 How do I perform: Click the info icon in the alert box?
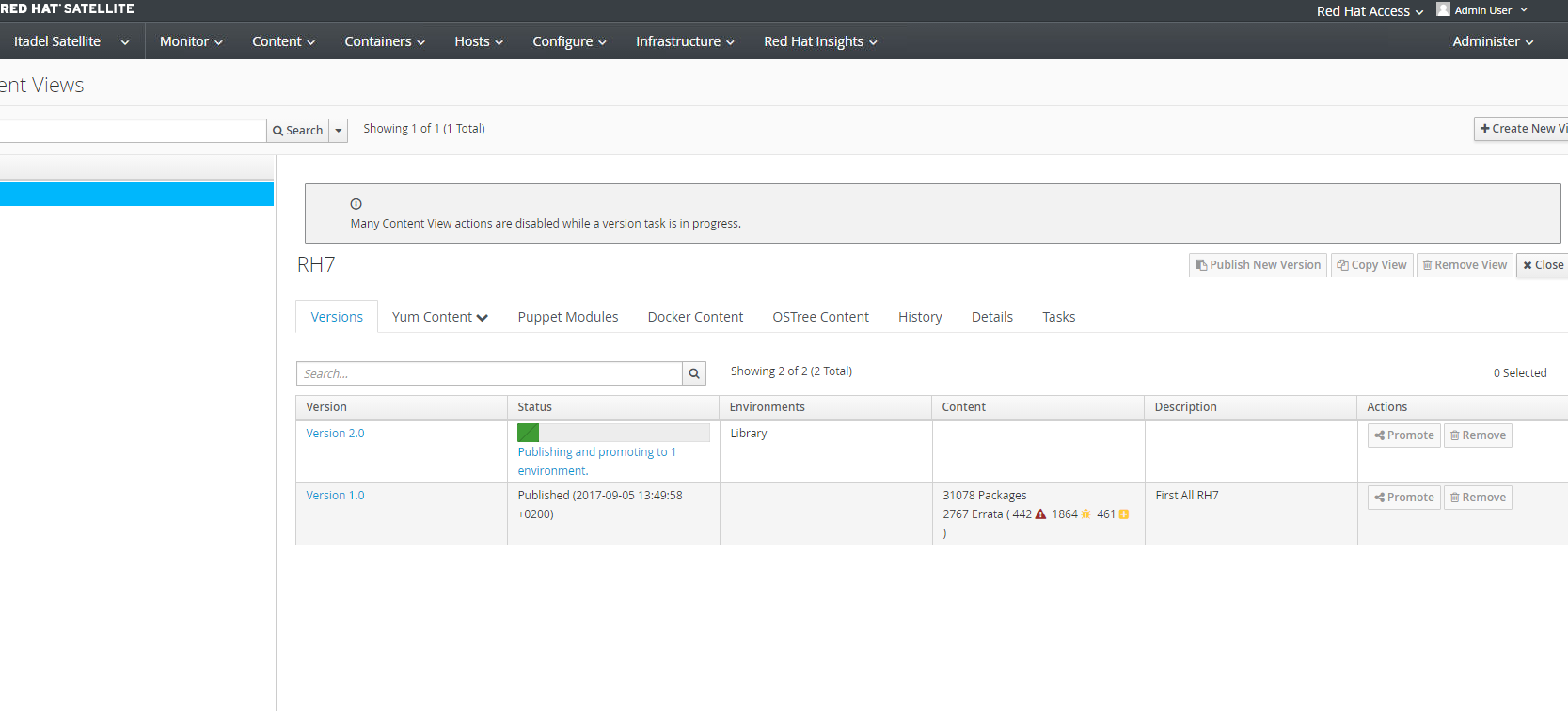tap(356, 204)
